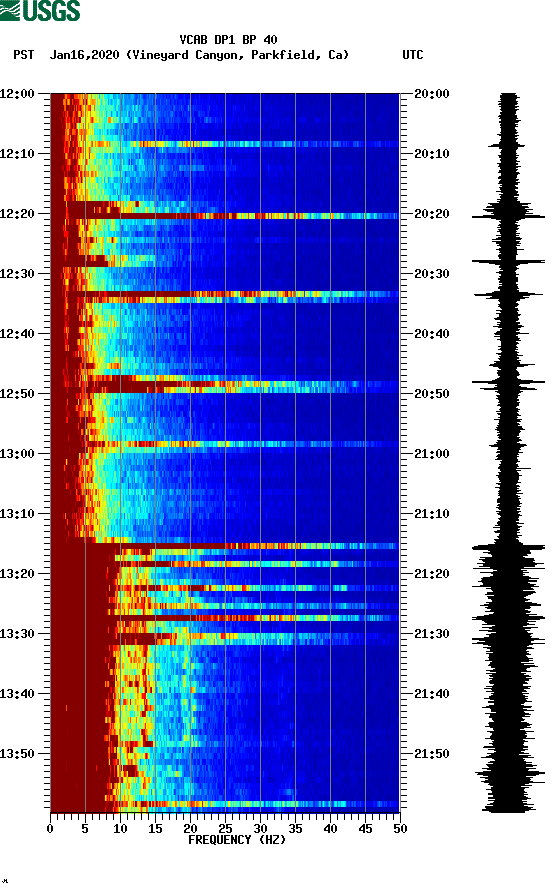Viewport: 552px width, 892px height.
Task: Click the 13:00 PST time label
Action: point(18,454)
